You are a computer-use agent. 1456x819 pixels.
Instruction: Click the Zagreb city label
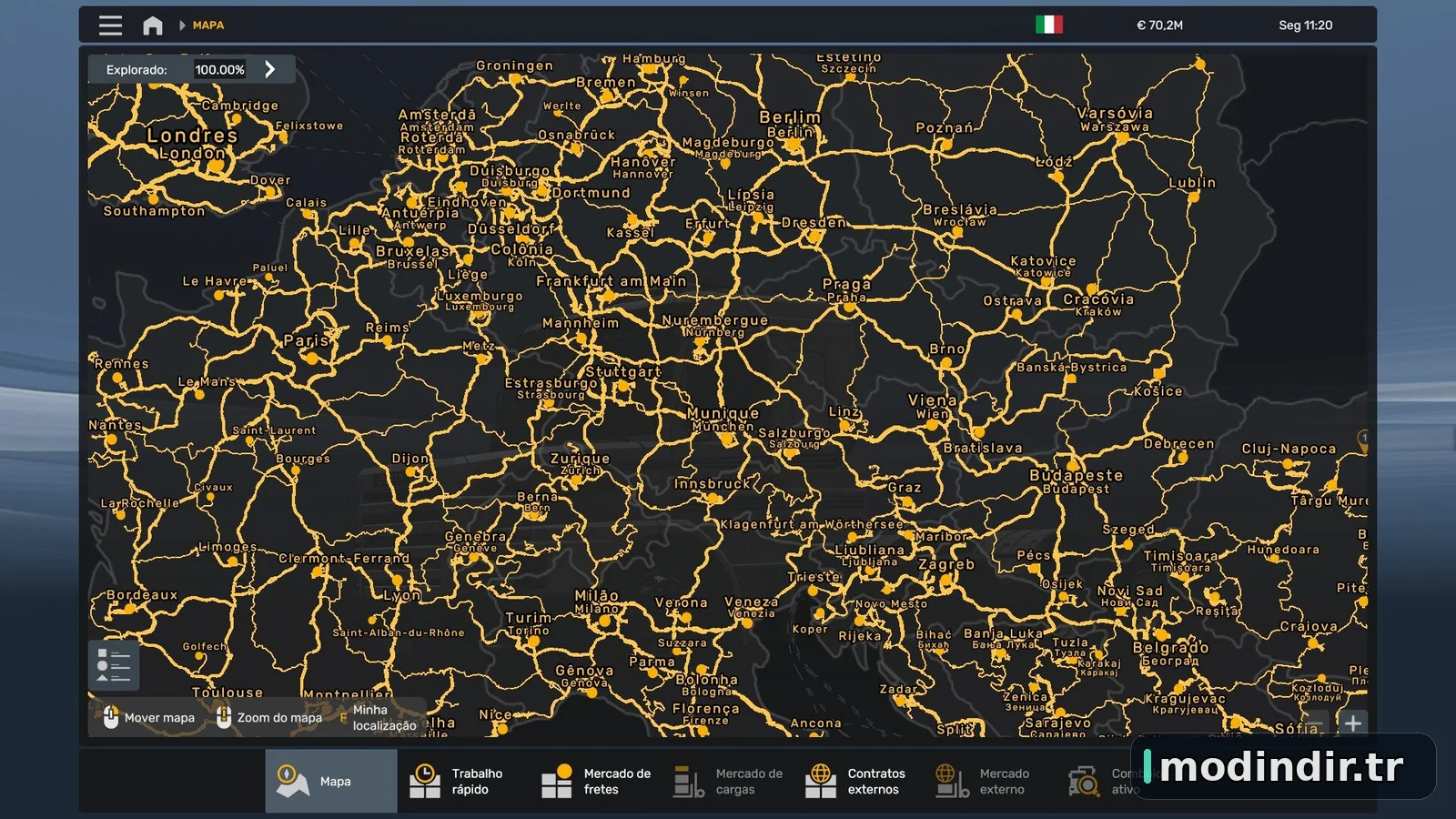click(x=946, y=564)
